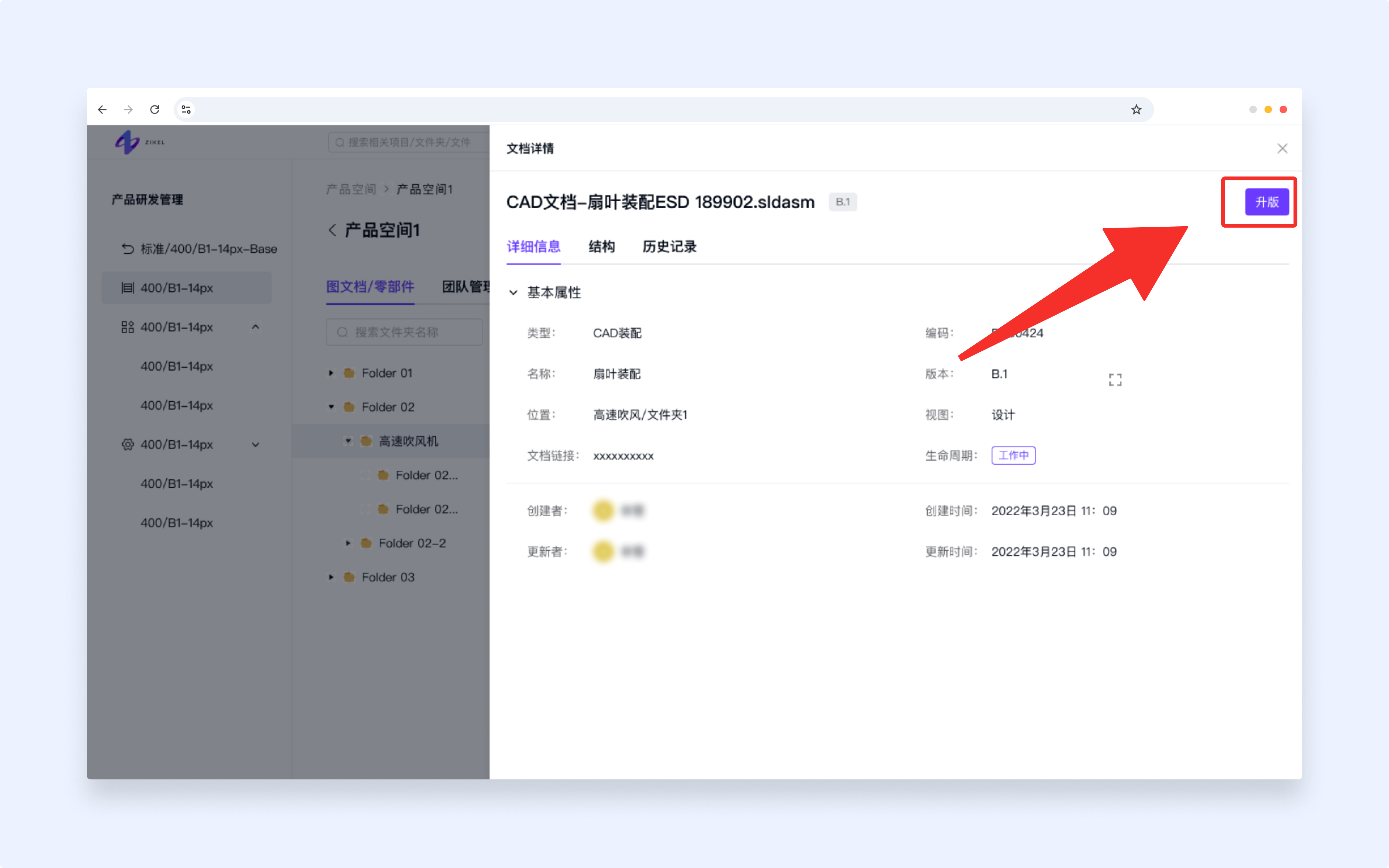Reload the page with the refresh icon
This screenshot has height=868, width=1389.
click(x=154, y=109)
